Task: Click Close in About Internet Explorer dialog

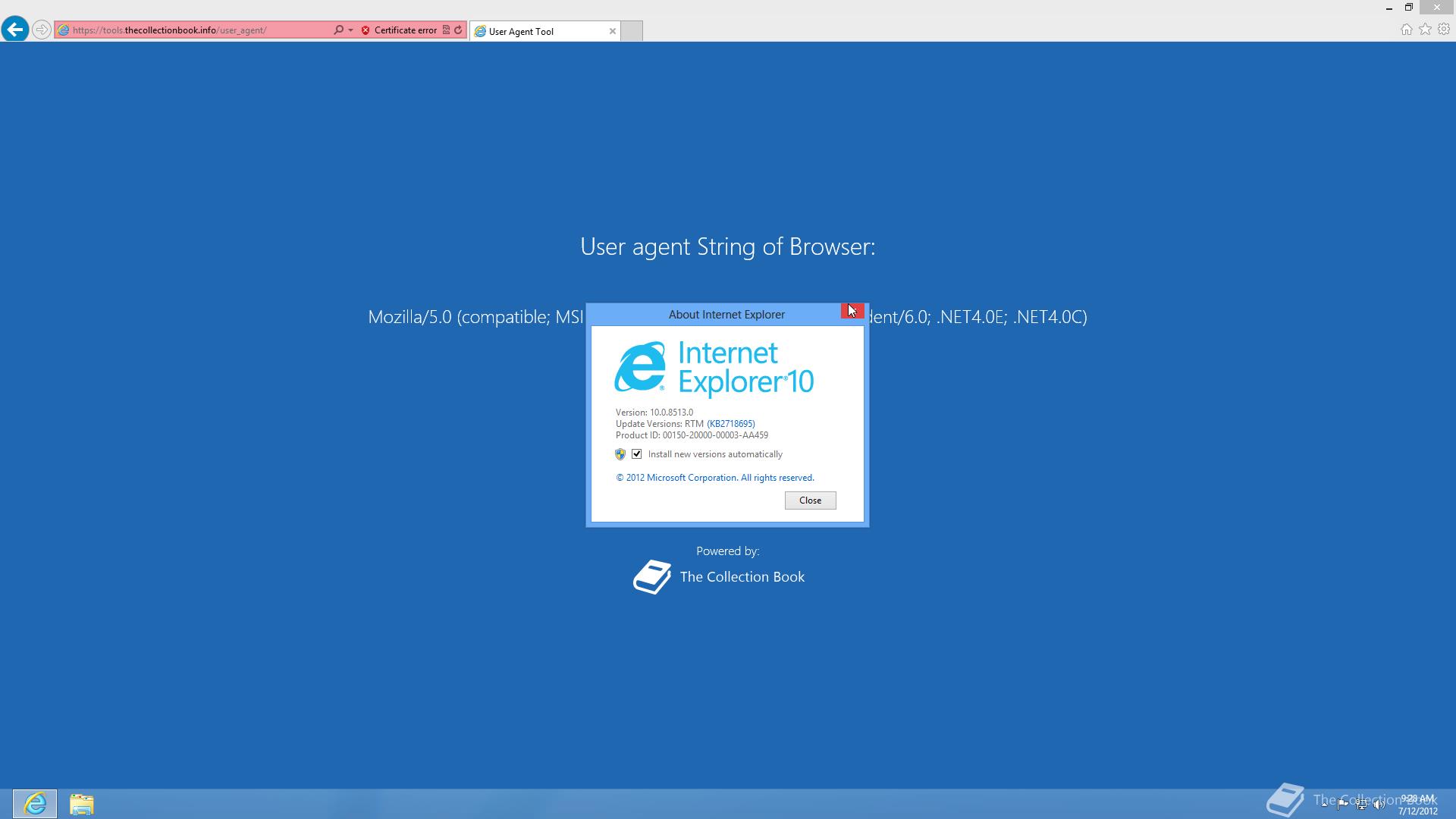Action: pos(810,500)
